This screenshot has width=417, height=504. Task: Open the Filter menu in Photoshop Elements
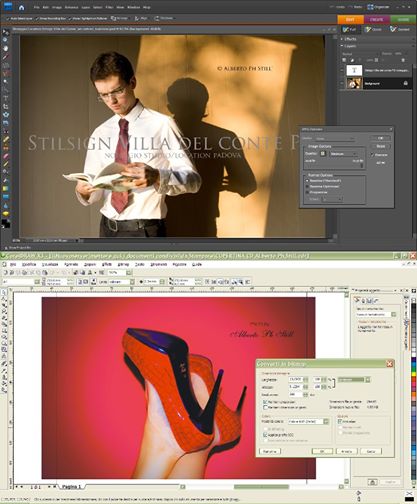(109, 7)
